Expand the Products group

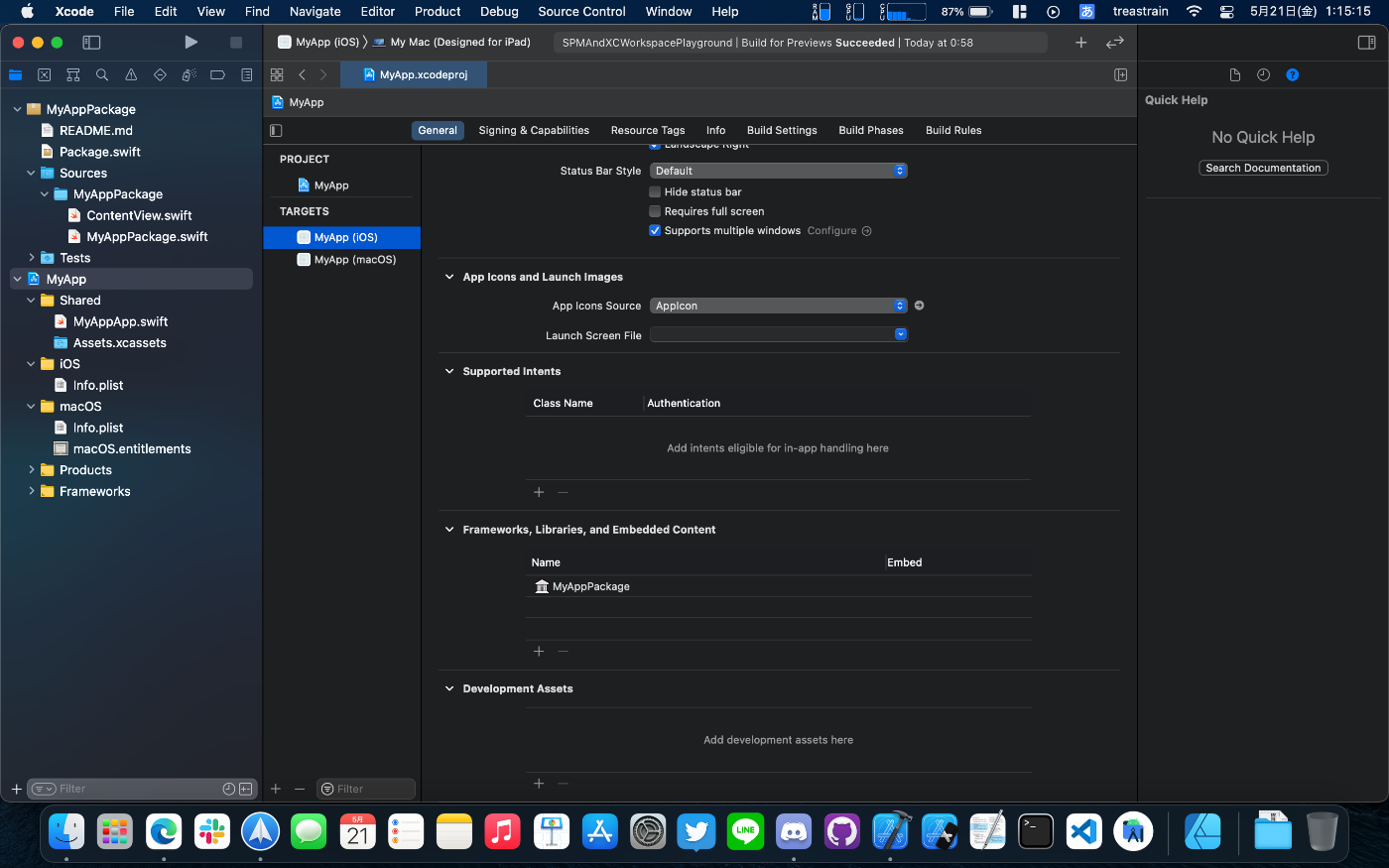click(x=31, y=470)
